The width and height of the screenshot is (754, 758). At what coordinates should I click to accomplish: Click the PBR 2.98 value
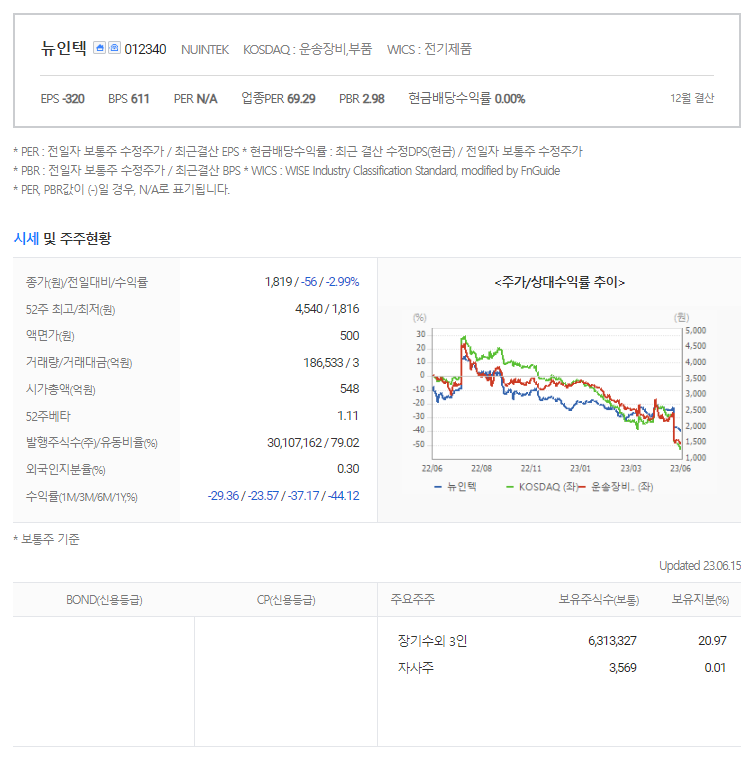(x=362, y=99)
